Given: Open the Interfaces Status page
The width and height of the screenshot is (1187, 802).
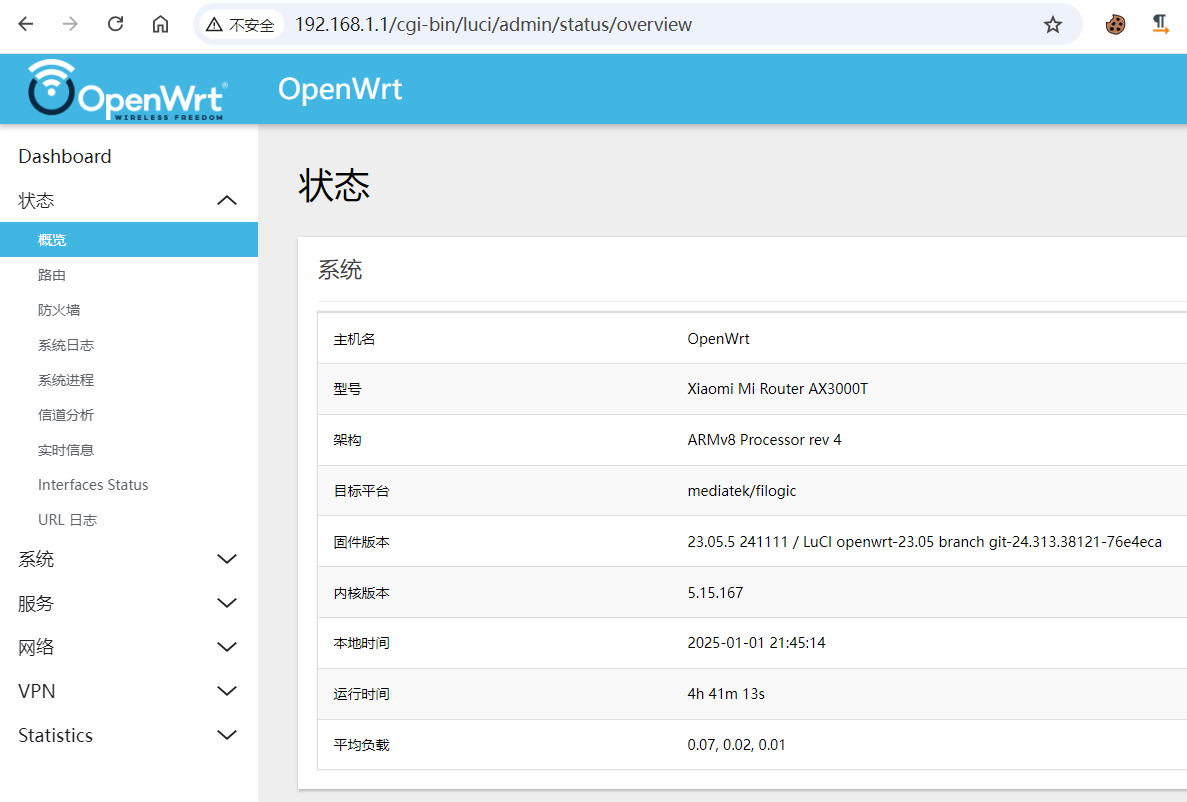Looking at the screenshot, I should [x=93, y=485].
